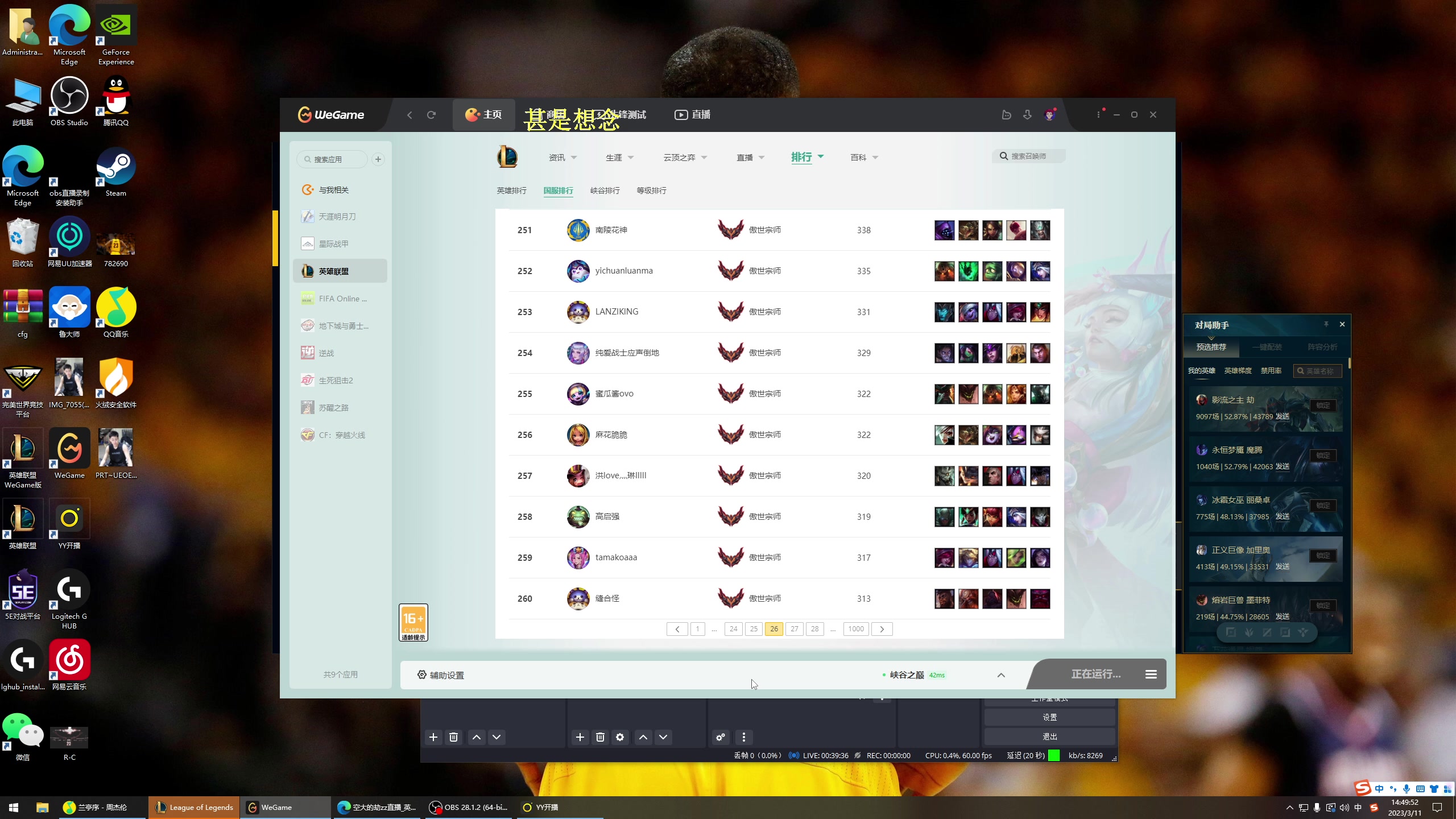This screenshot has width=1456, height=819.
Task: Select CF:穿越火线 in the app list
Action: [340, 435]
